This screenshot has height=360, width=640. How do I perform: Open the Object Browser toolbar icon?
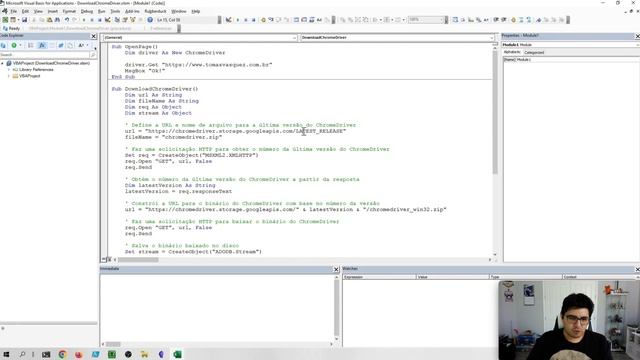click(133, 20)
